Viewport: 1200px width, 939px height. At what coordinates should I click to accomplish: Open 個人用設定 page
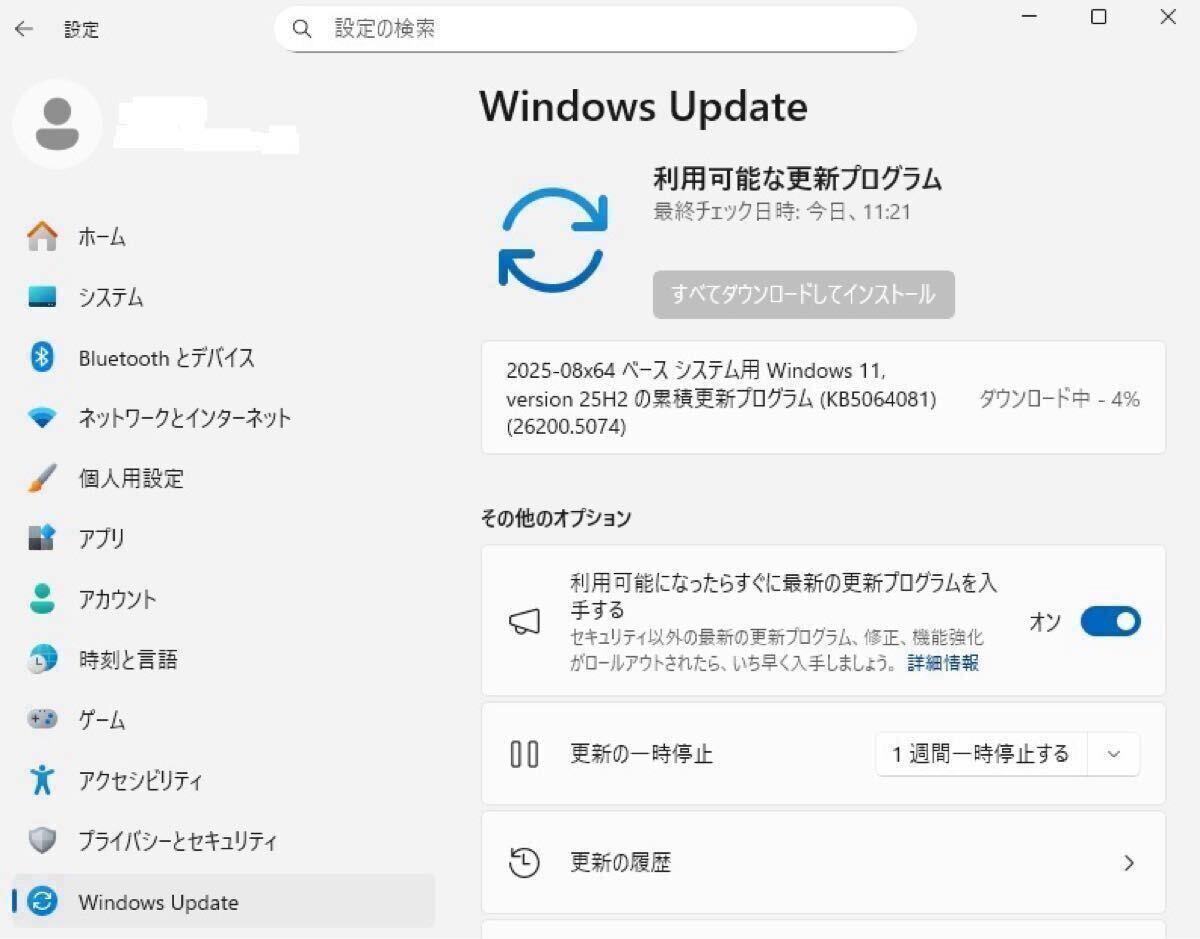(224, 478)
